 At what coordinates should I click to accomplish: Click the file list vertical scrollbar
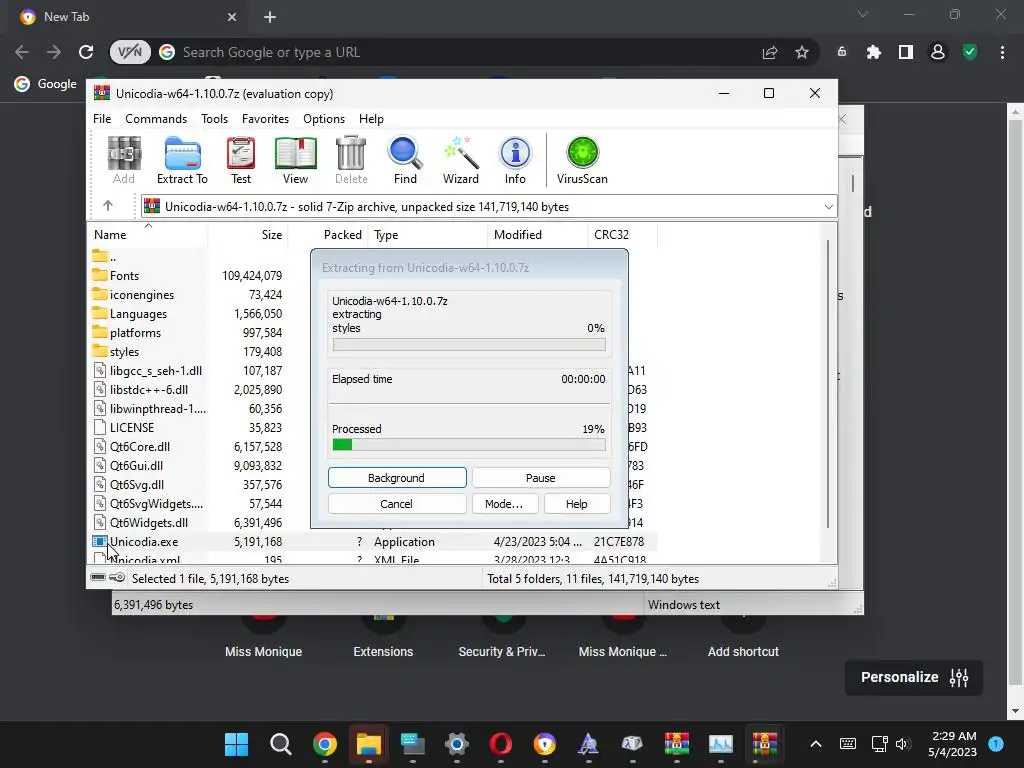tap(828, 384)
